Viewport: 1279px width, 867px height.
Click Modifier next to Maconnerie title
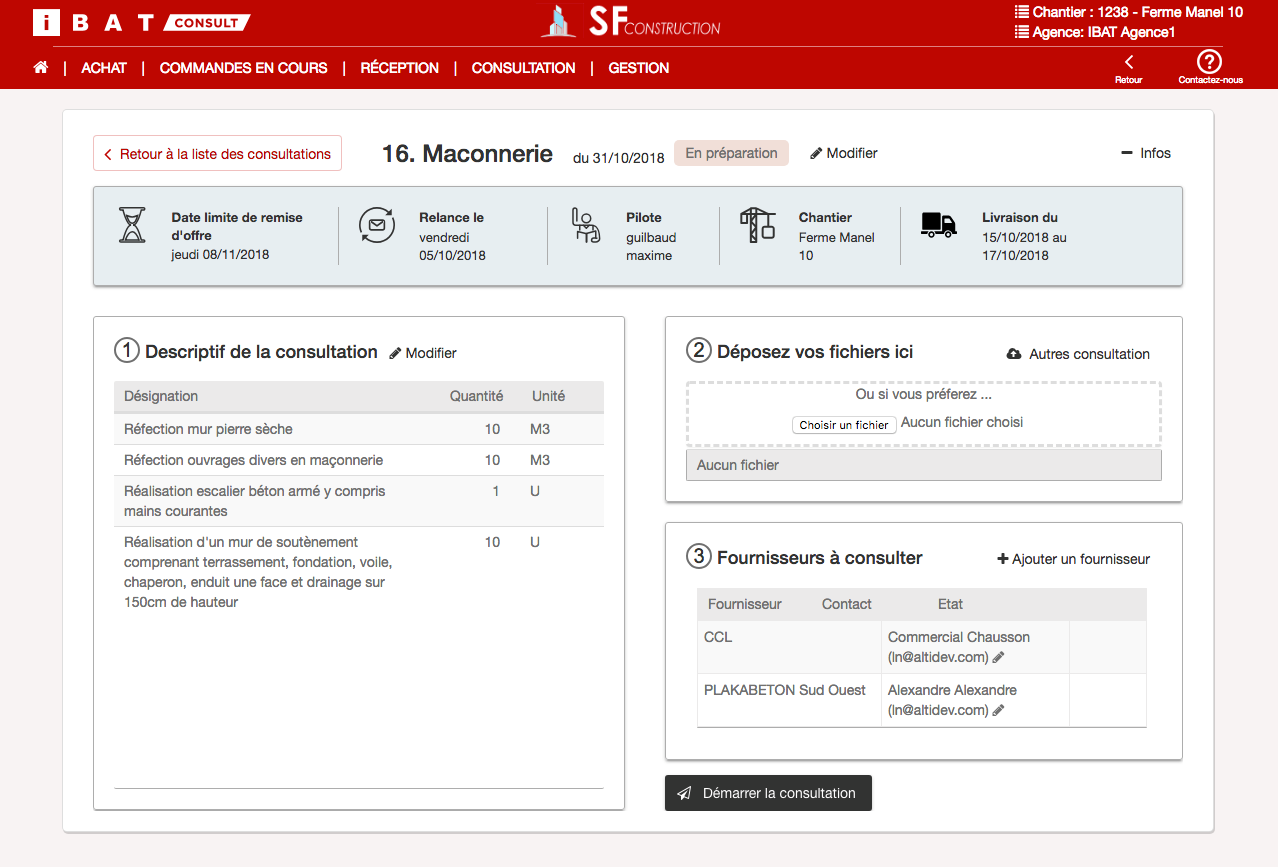point(844,153)
